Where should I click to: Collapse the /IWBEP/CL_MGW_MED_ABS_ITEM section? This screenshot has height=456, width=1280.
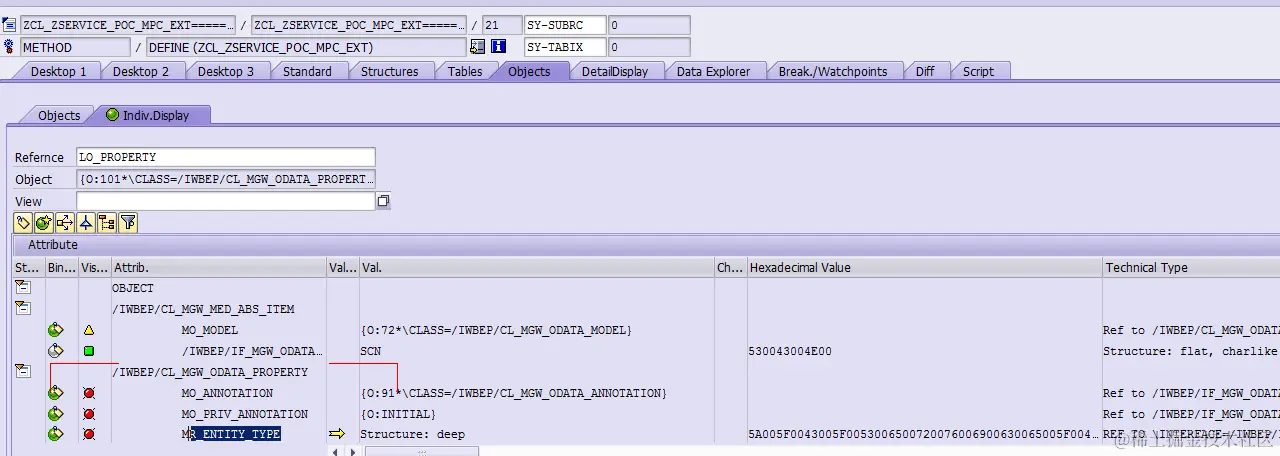click(22, 309)
